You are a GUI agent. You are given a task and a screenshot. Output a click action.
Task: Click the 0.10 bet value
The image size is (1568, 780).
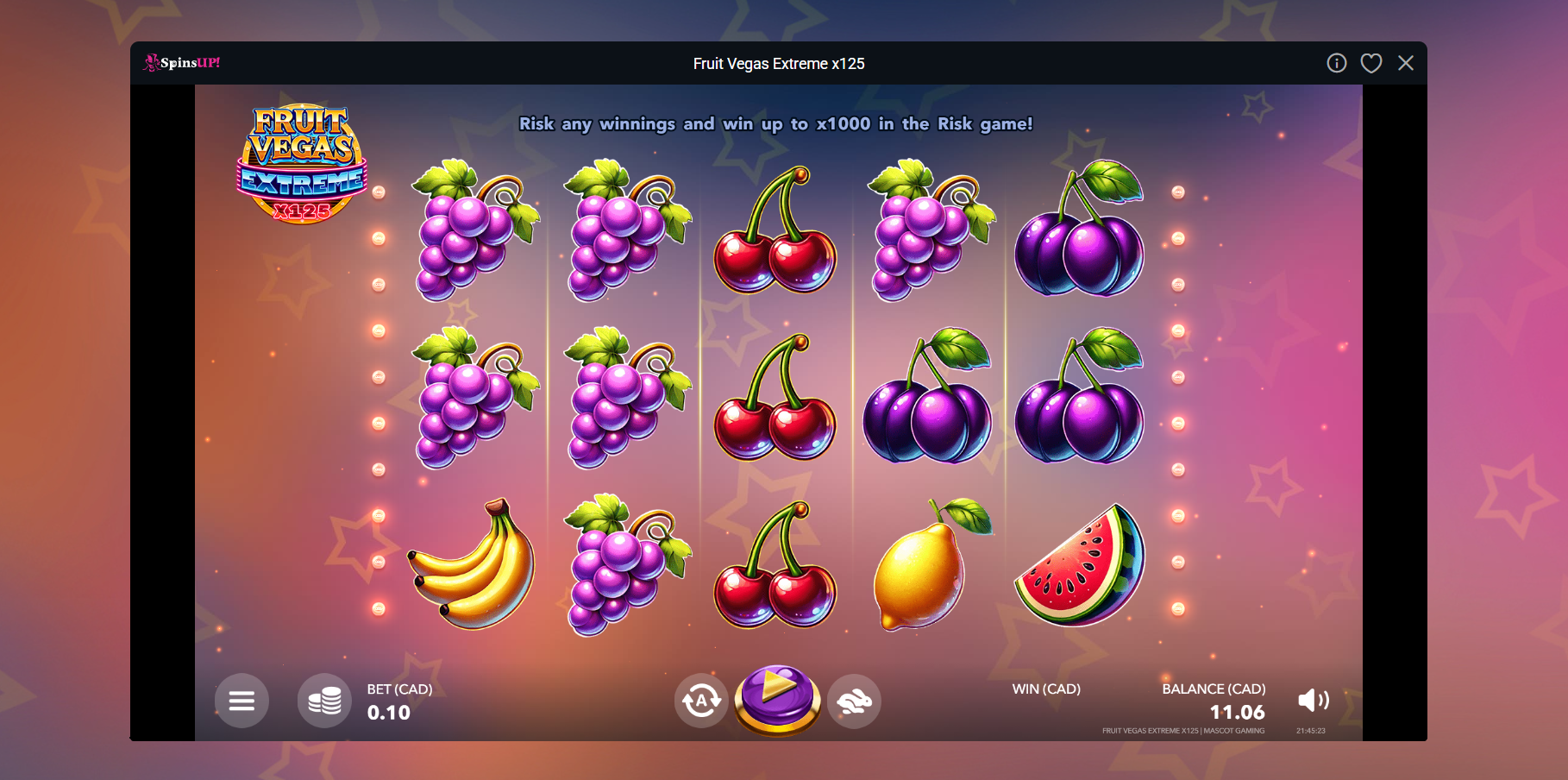click(x=389, y=713)
